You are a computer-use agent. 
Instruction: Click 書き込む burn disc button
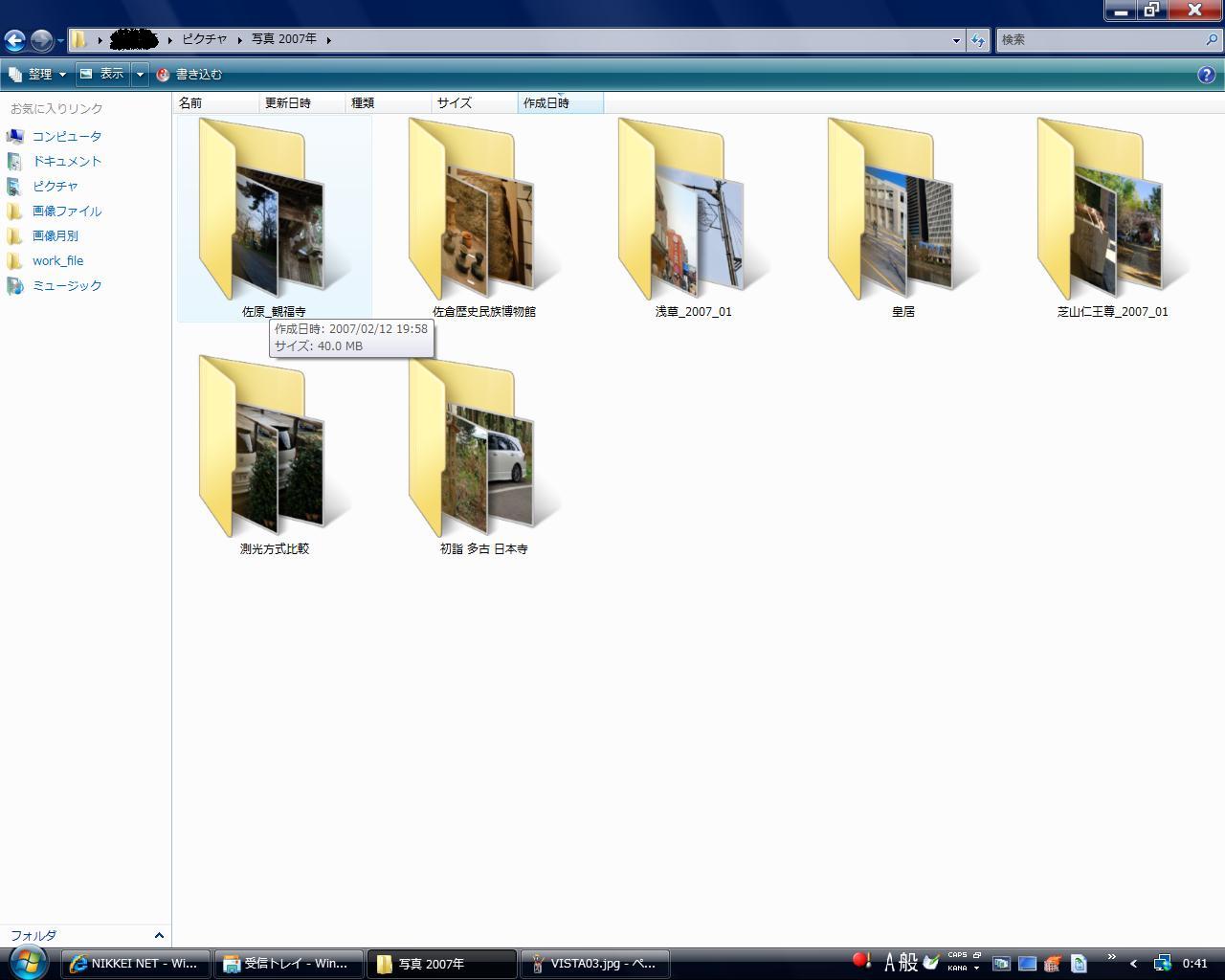189,74
